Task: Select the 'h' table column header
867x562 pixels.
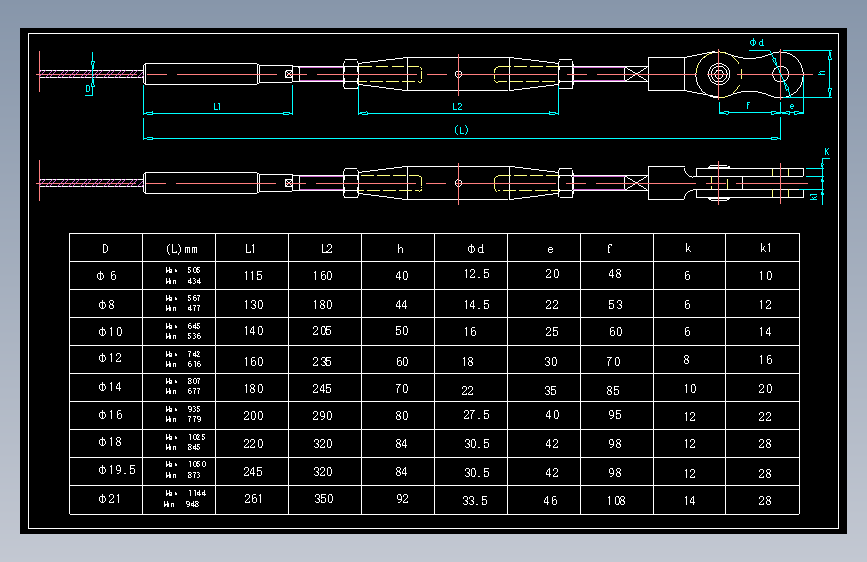Action: pyautogui.click(x=400, y=249)
